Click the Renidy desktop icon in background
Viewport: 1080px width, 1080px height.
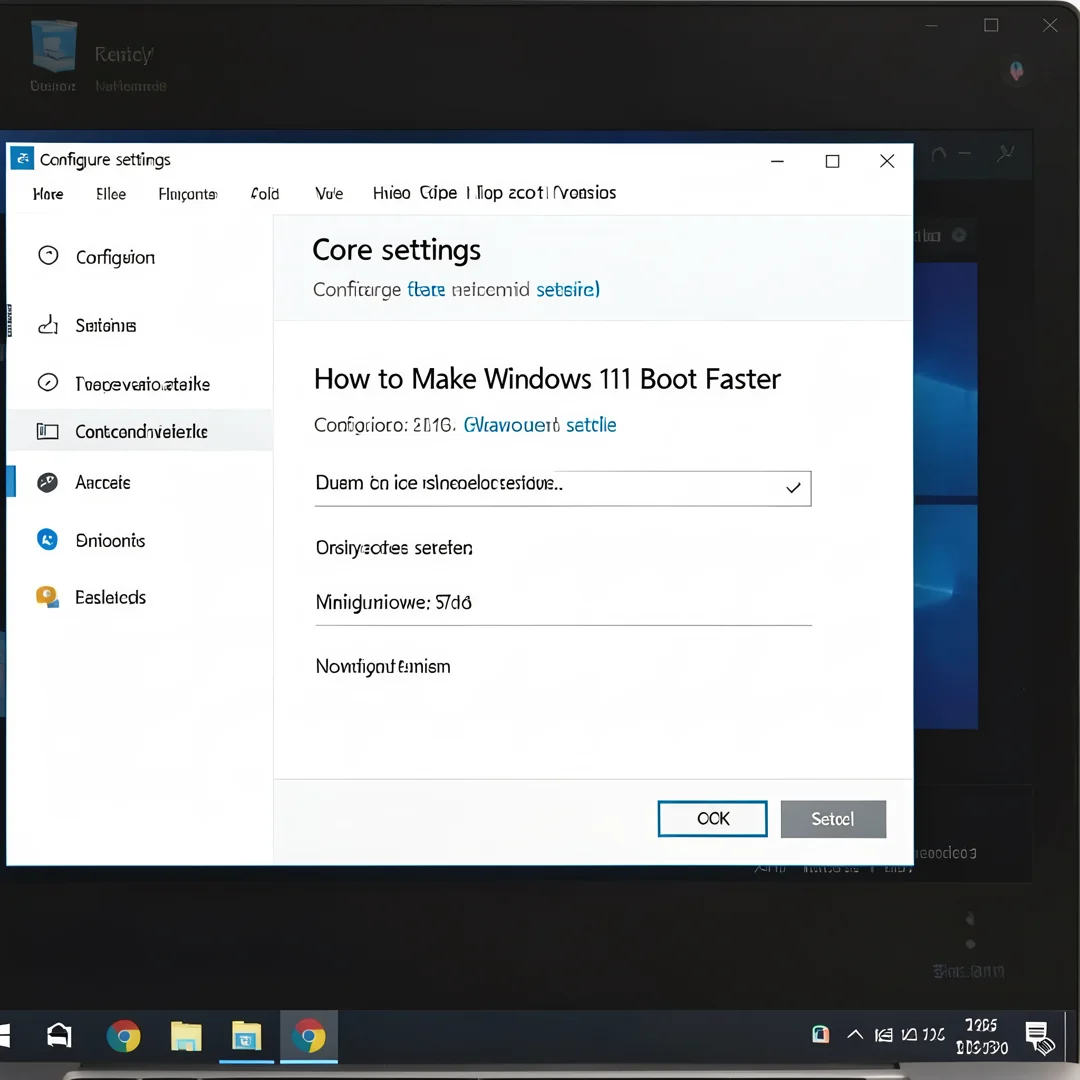tap(54, 46)
